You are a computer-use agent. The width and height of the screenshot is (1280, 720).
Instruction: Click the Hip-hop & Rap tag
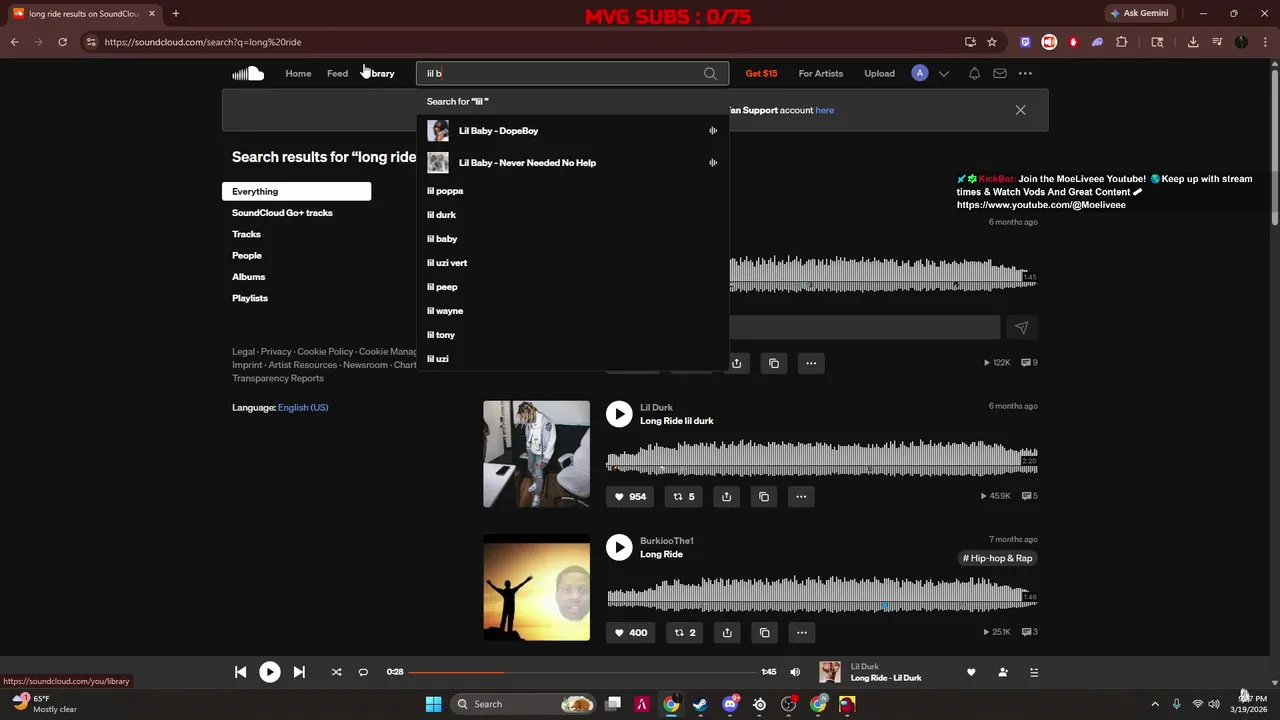click(997, 558)
